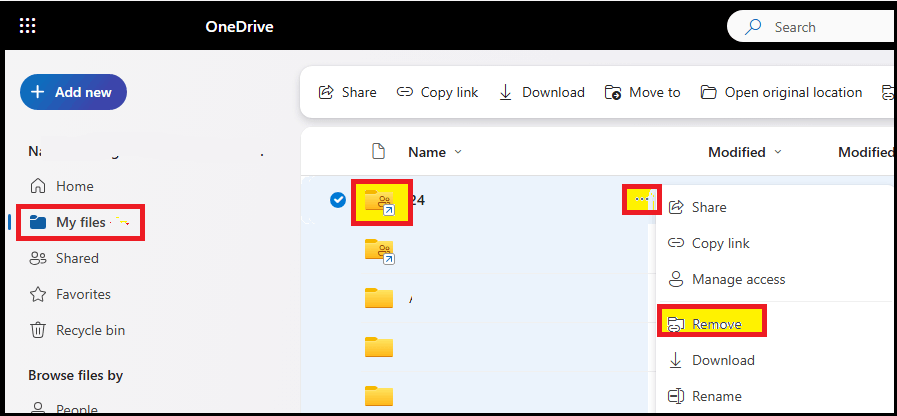Browse files by People
This screenshot has width=897, height=416.
pyautogui.click(x=63, y=409)
